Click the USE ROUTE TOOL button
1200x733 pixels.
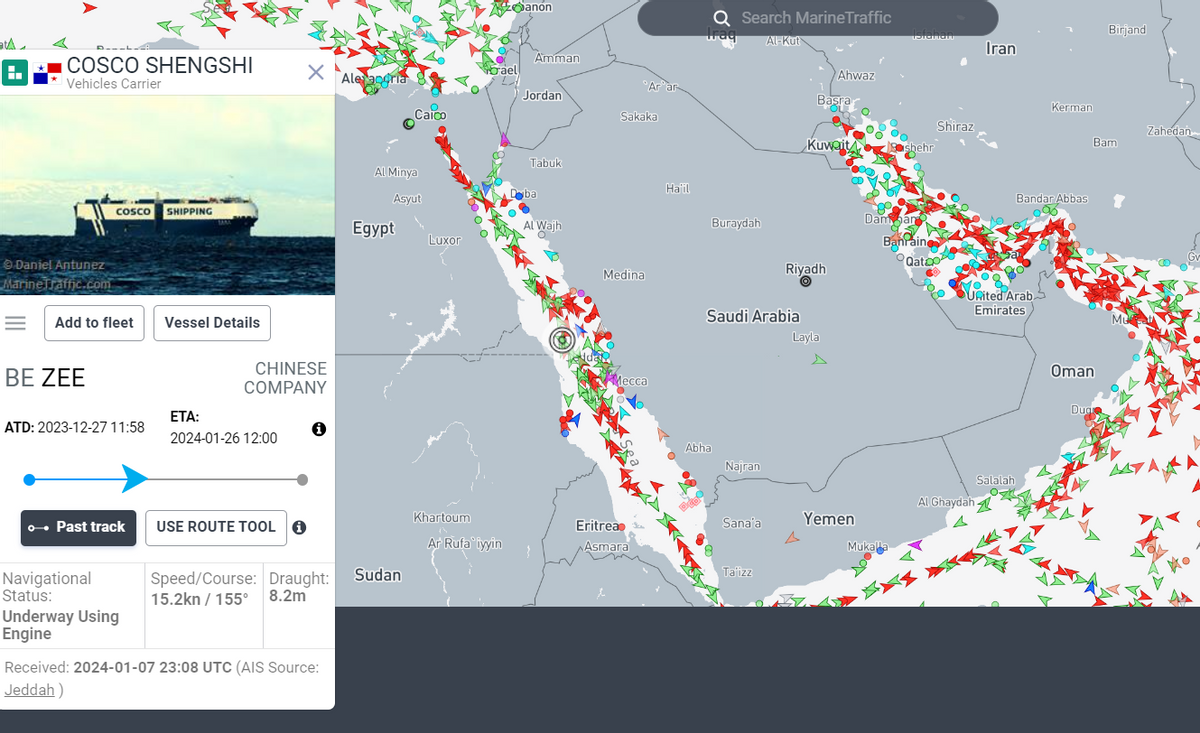(216, 527)
